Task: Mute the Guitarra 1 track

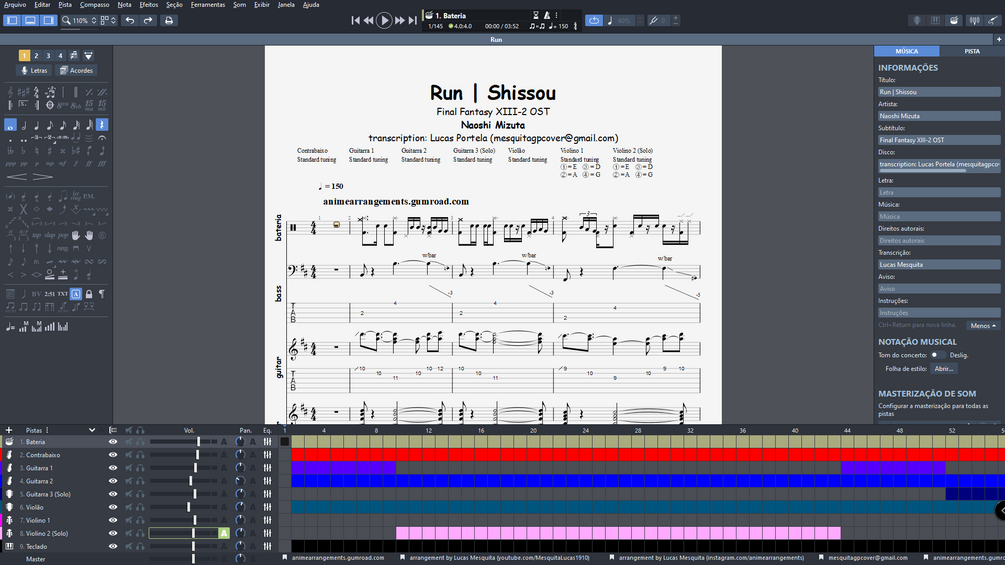Action: coord(129,468)
